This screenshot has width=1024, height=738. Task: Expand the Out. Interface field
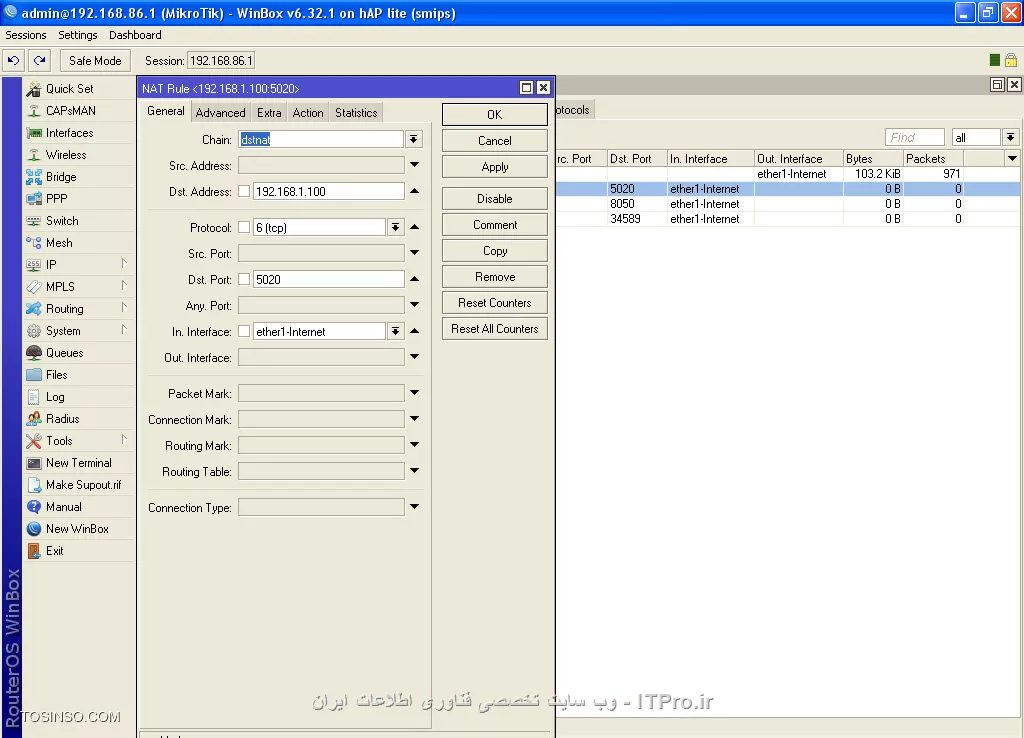(415, 357)
